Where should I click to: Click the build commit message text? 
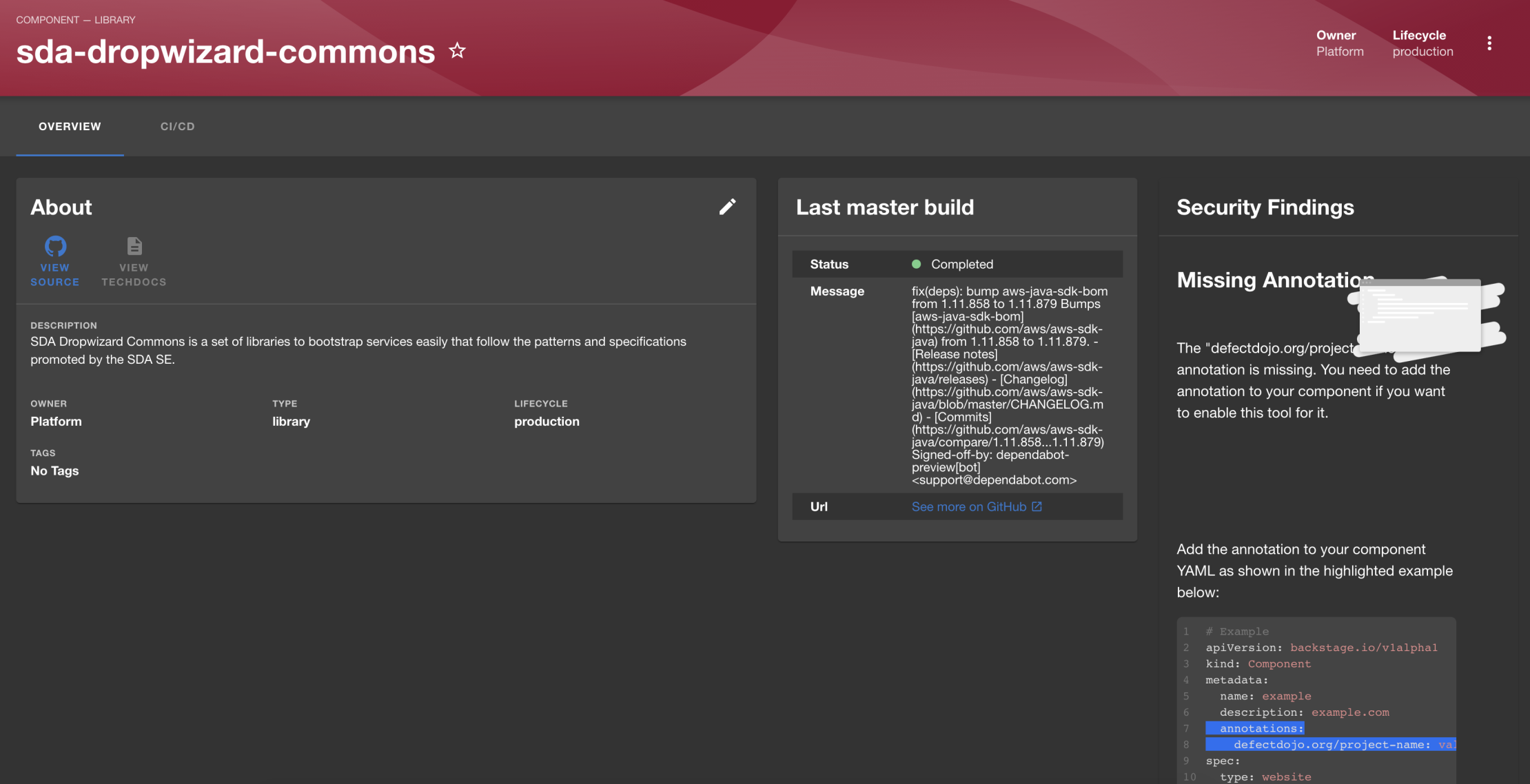(1009, 385)
